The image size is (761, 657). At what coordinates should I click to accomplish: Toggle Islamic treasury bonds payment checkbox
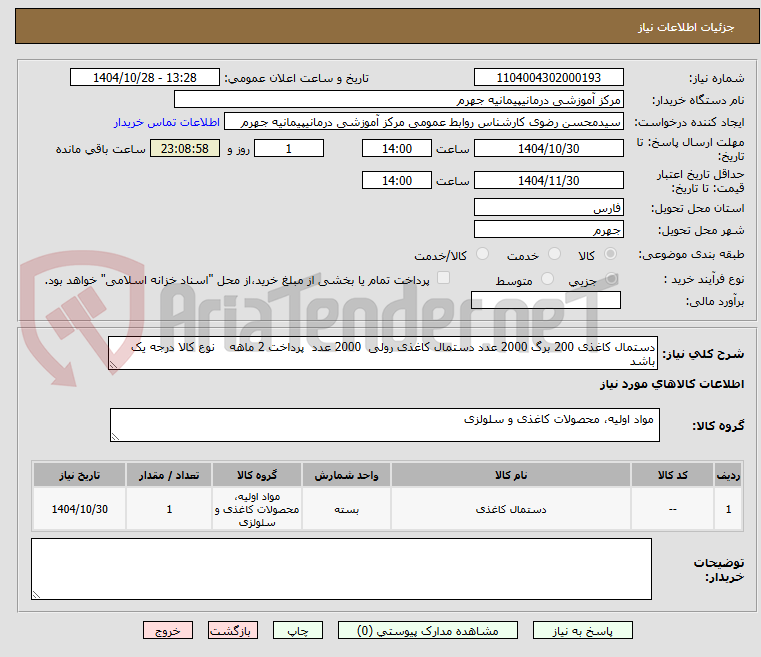click(x=444, y=278)
